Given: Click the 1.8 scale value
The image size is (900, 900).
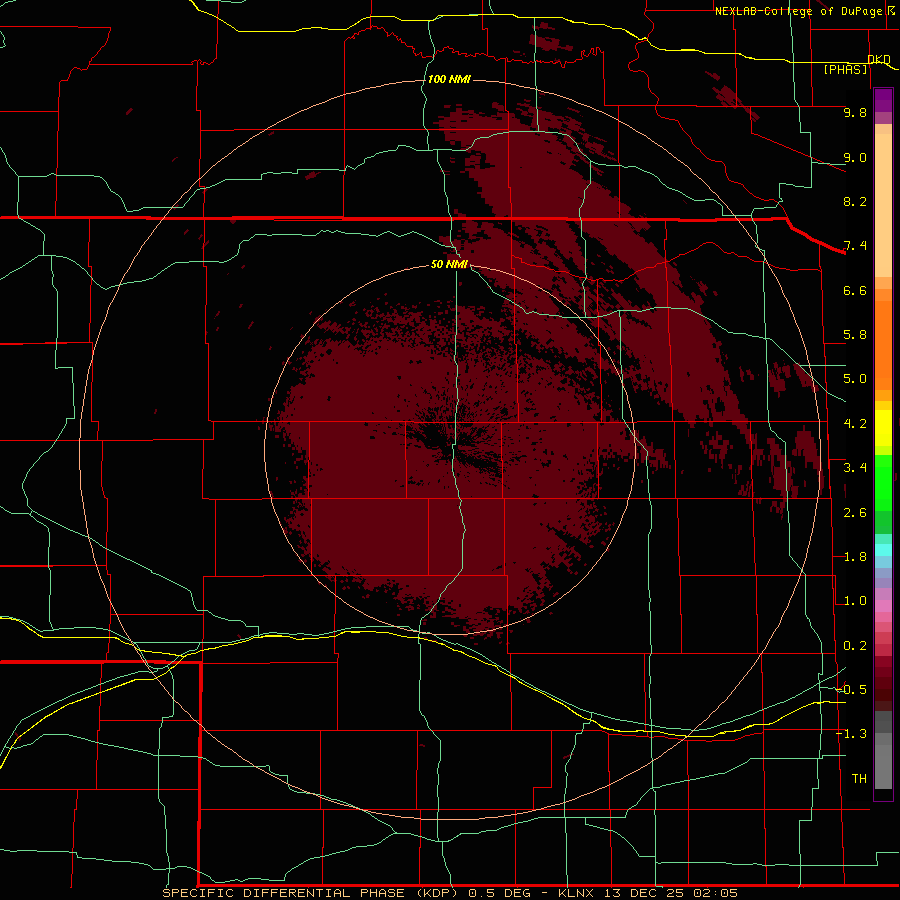Looking at the screenshot, I should click(855, 557).
